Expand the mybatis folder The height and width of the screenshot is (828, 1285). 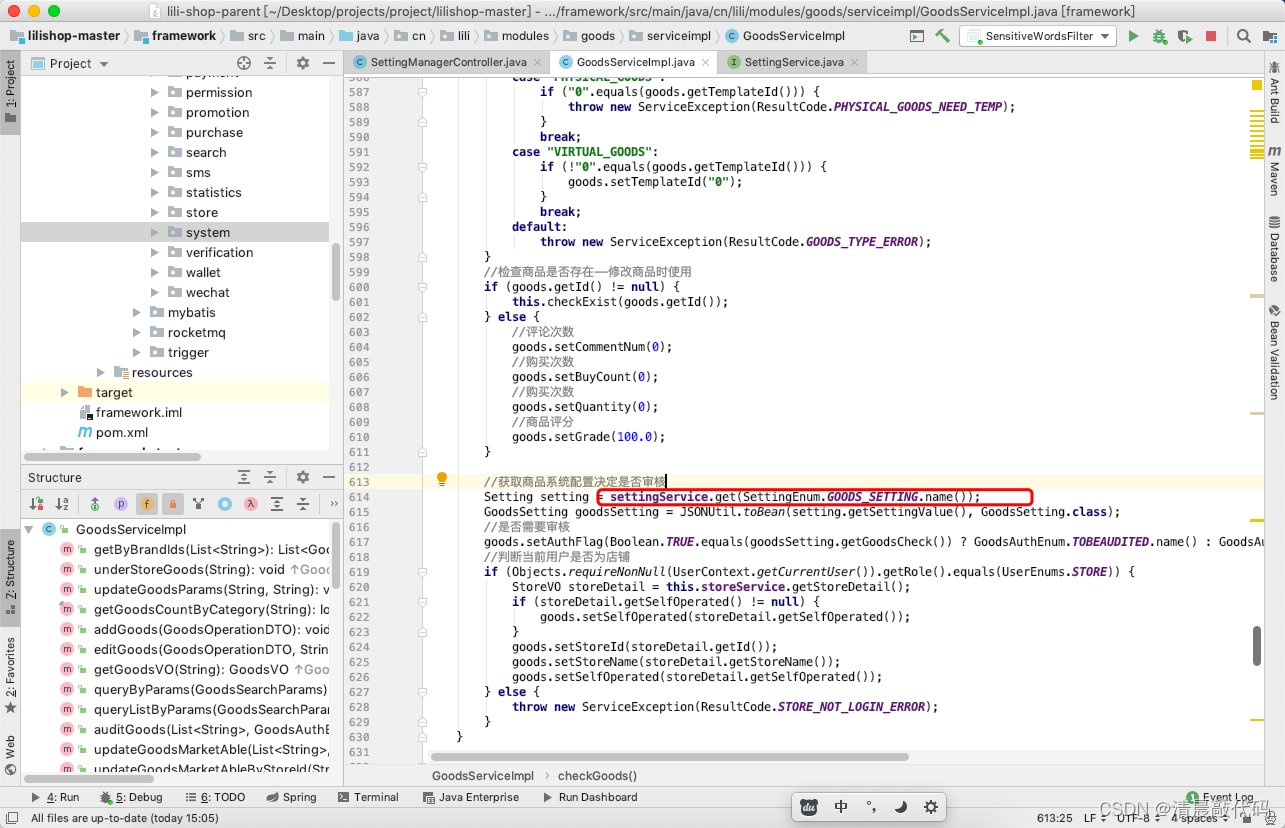click(x=136, y=312)
